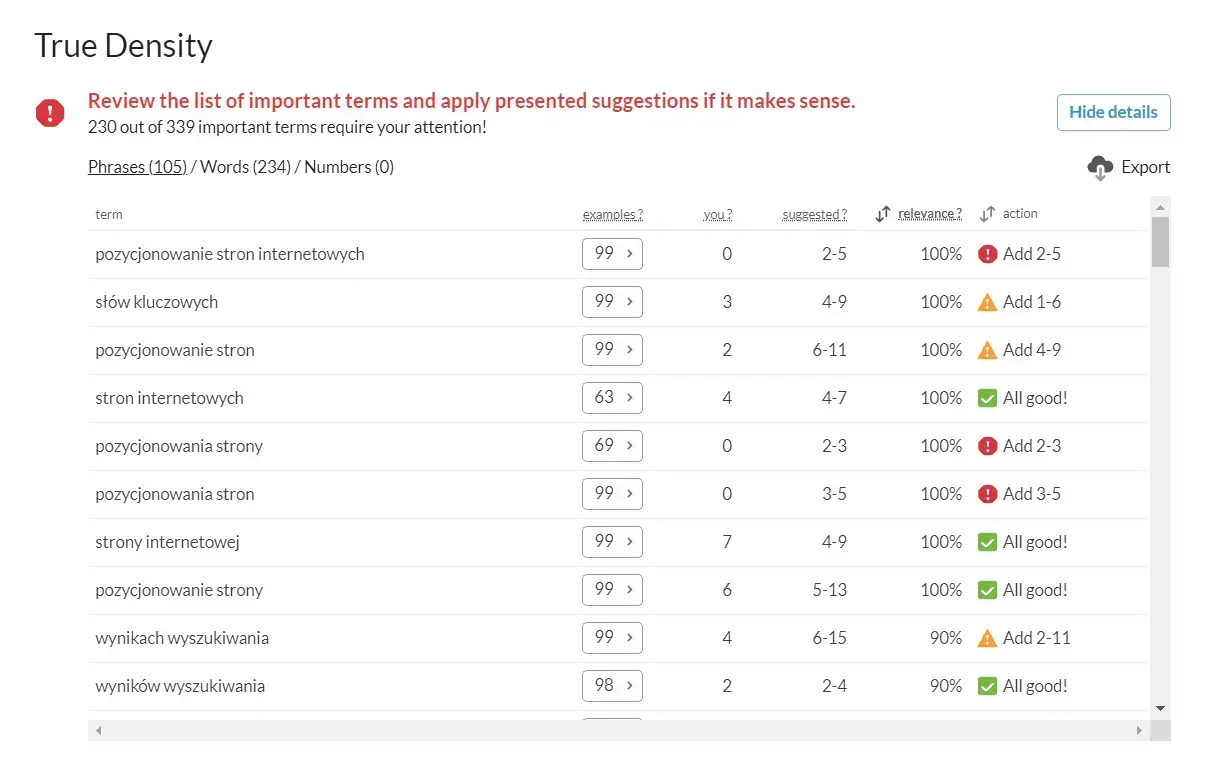This screenshot has height=780, width=1205.
Task: Click the Export cloud download icon
Action: pos(1100,168)
